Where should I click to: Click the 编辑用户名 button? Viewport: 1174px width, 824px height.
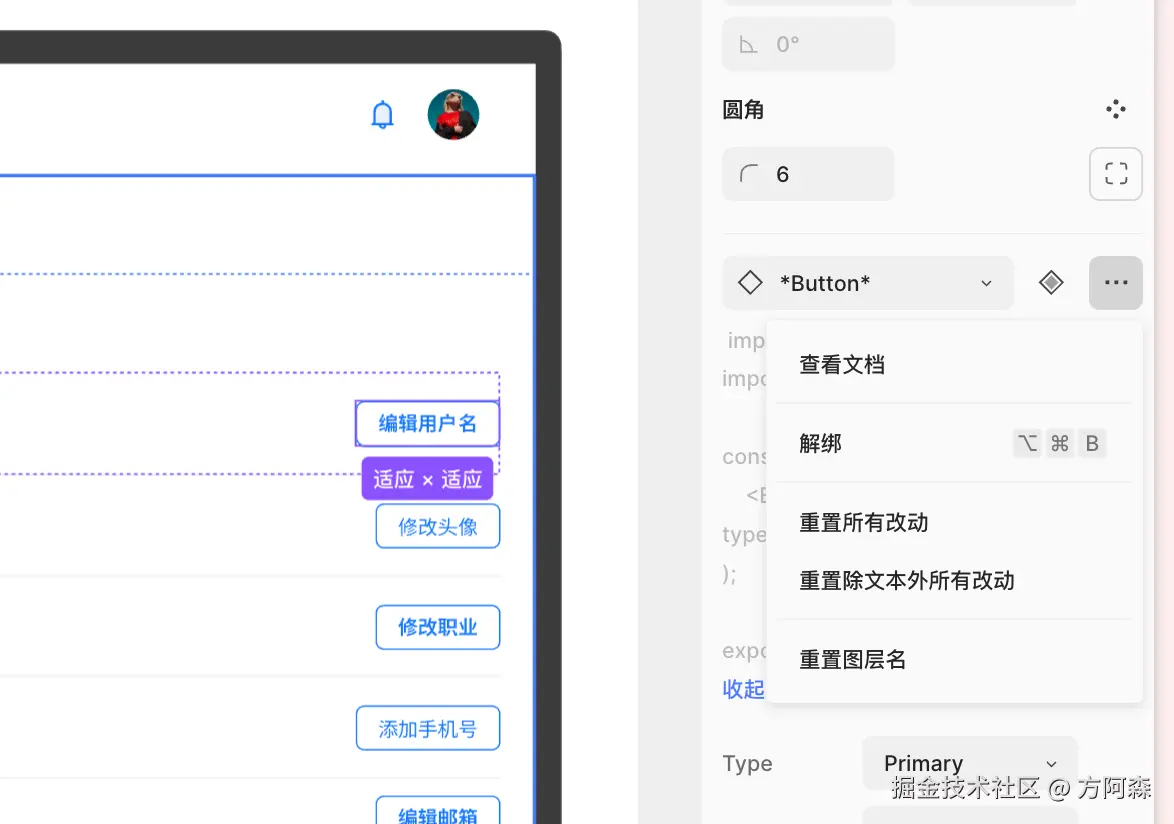[x=428, y=424]
